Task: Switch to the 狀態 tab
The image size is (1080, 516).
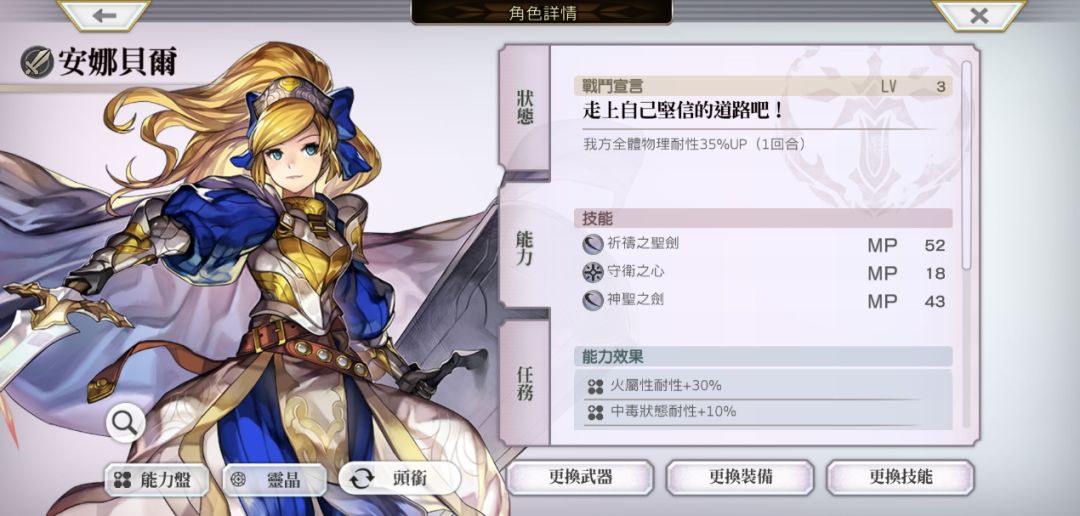Action: (x=525, y=107)
